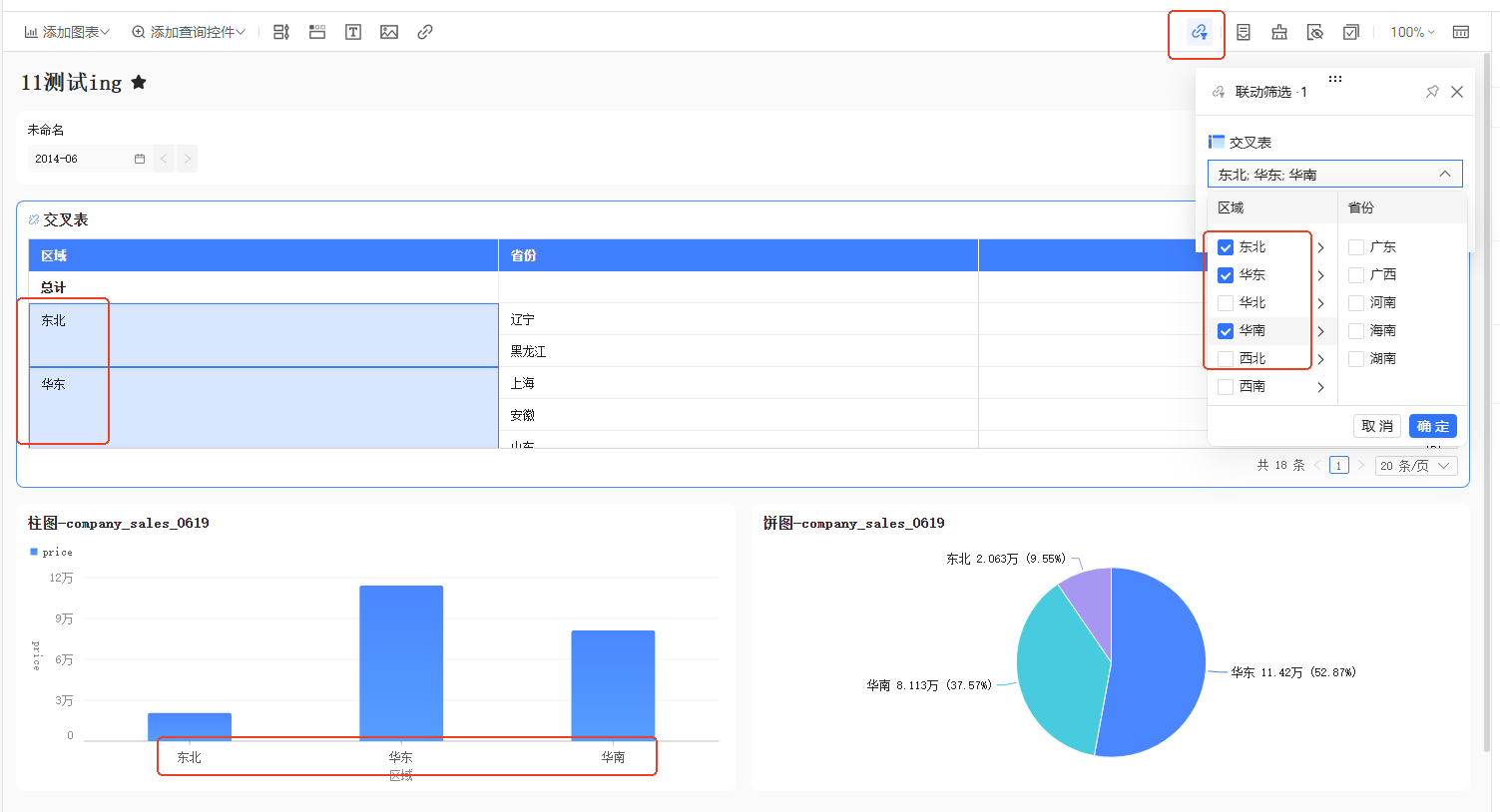Click the favorite star beside 11测试ing
1500x812 pixels.
point(139,82)
